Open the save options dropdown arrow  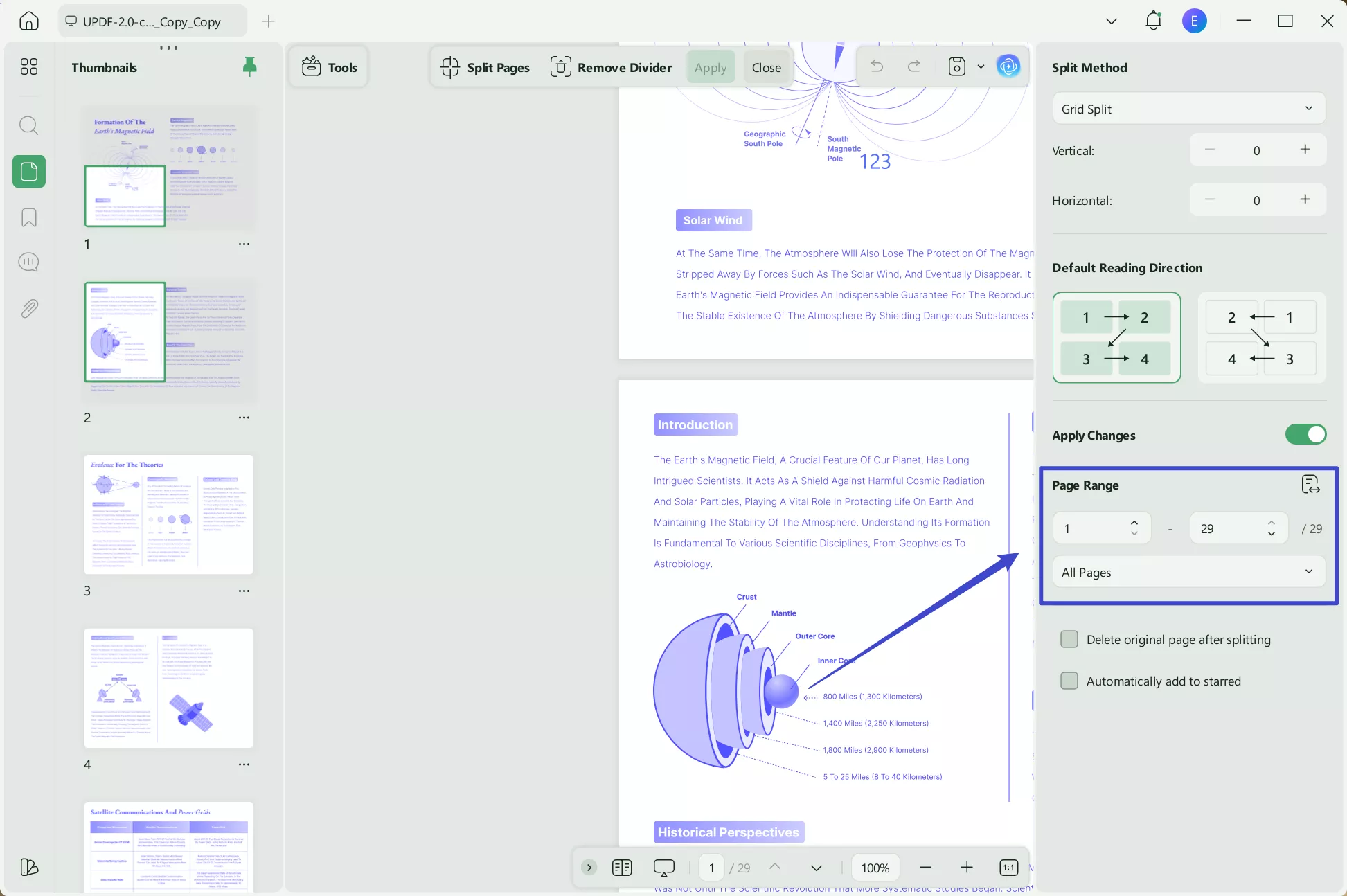pyautogui.click(x=981, y=66)
